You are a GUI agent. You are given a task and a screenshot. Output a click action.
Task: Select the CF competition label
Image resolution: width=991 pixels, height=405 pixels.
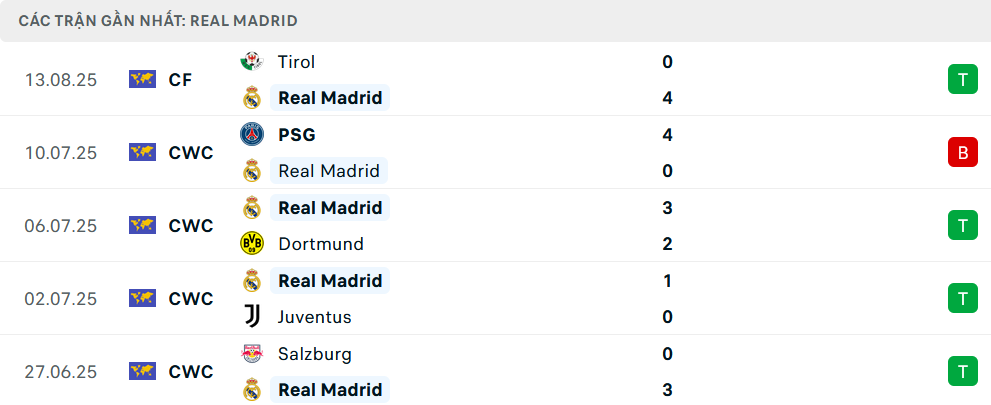click(181, 80)
